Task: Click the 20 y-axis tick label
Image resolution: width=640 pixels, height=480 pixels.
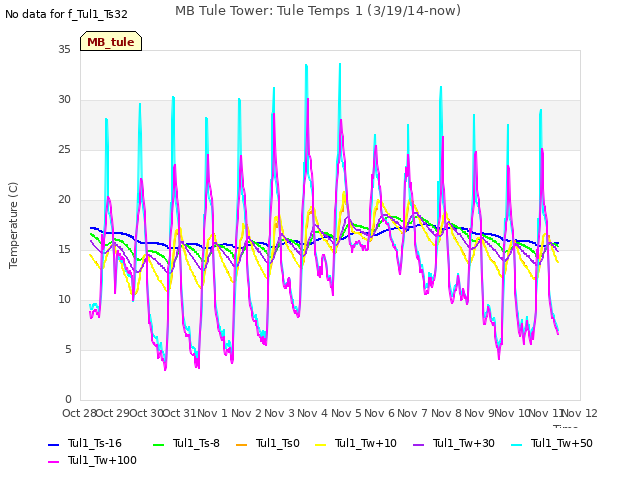Action: (x=64, y=200)
